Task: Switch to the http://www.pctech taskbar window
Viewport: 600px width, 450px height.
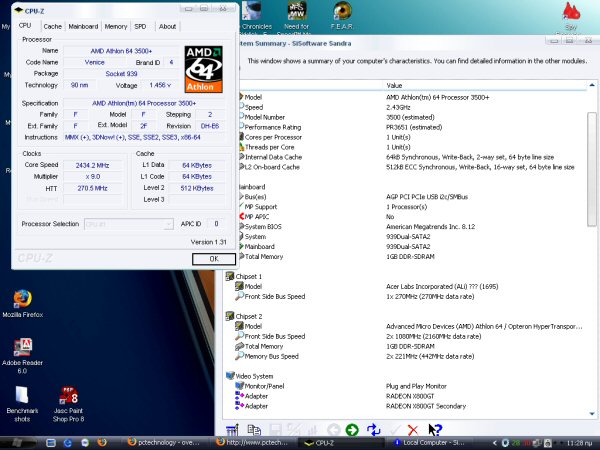Action: point(254,443)
